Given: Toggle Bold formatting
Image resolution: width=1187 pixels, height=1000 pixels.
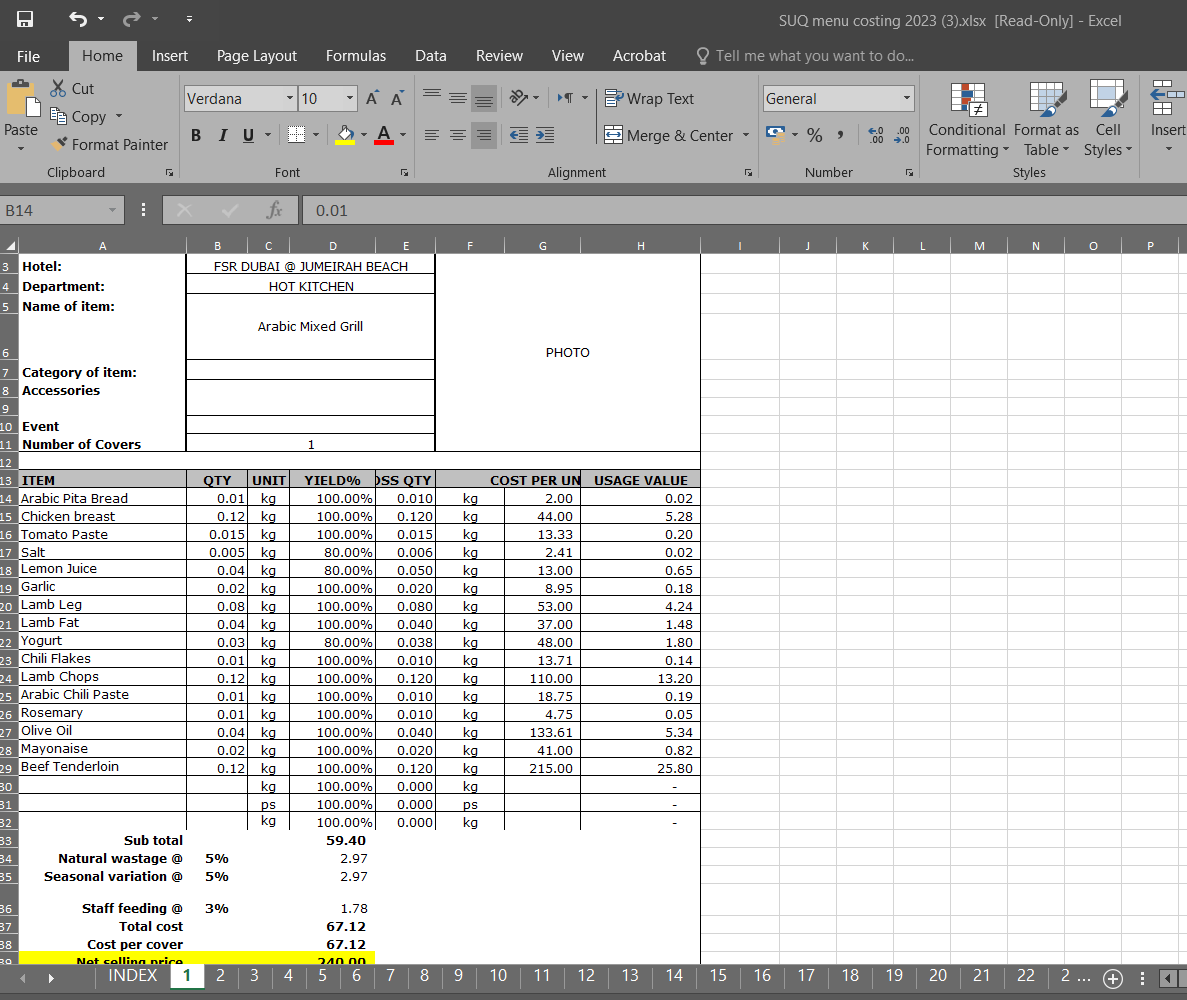Looking at the screenshot, I should (196, 135).
